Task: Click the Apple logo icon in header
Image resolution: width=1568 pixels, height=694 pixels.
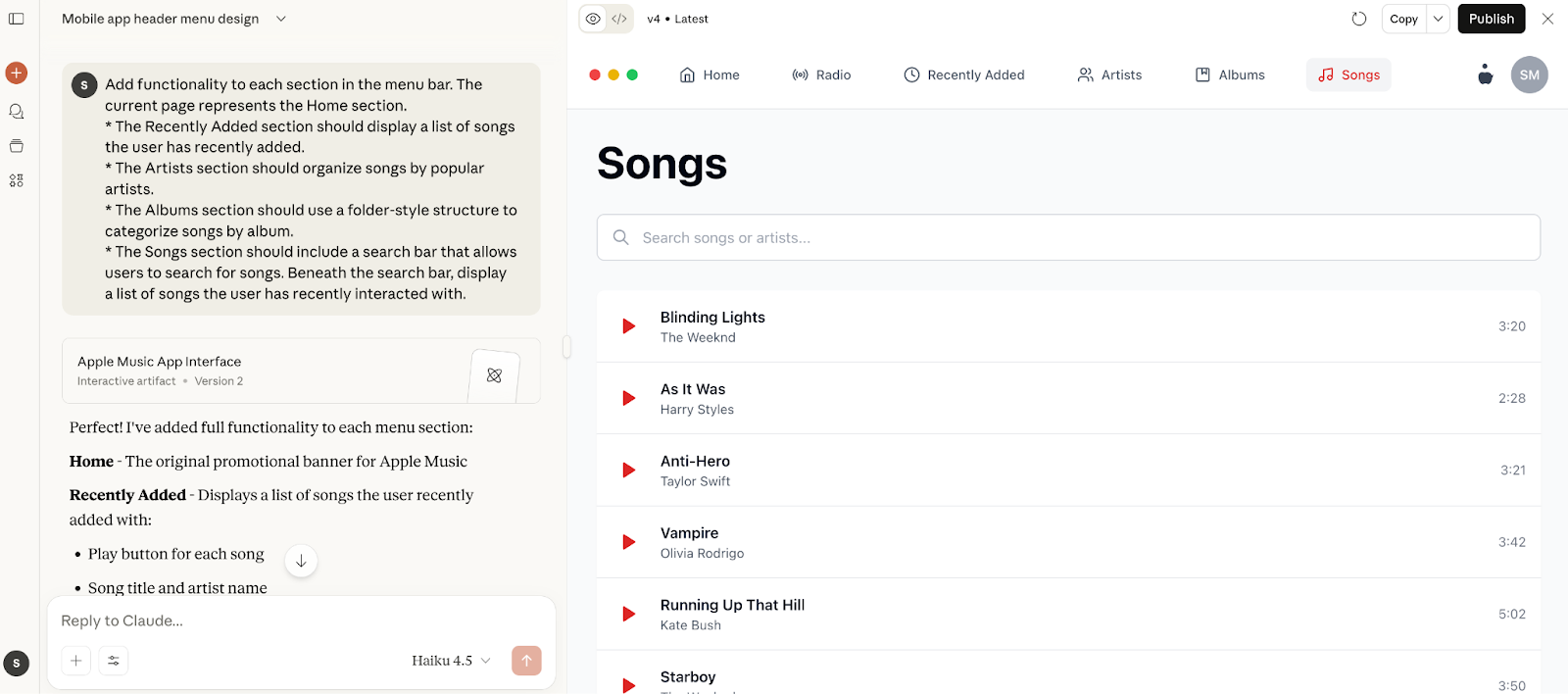Action: click(x=1485, y=74)
